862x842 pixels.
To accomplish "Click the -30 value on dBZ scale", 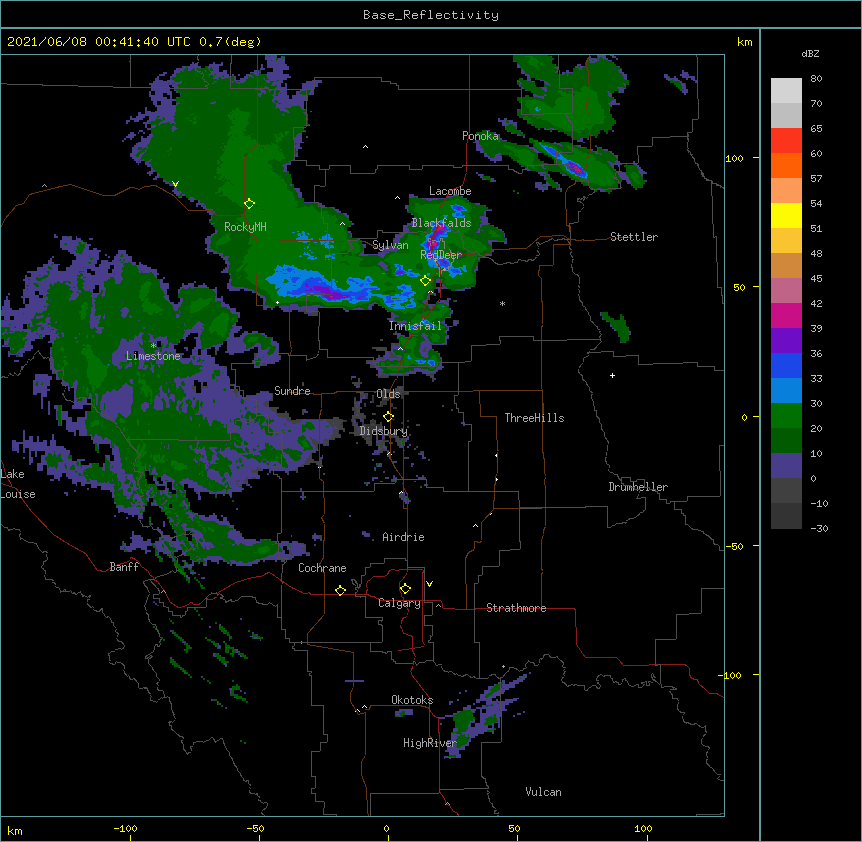I will tap(819, 529).
